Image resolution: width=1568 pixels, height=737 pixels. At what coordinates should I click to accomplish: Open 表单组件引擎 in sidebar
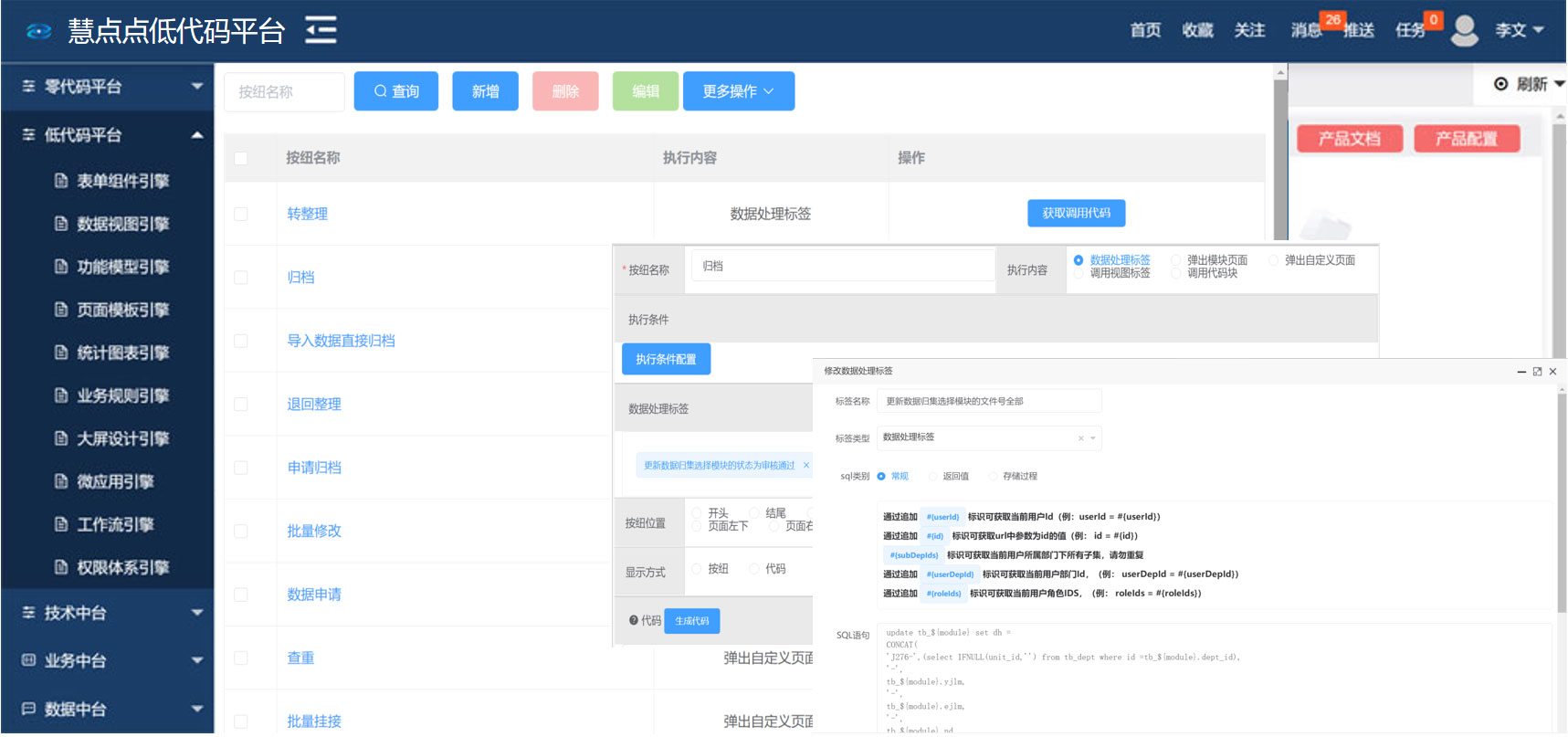(122, 181)
